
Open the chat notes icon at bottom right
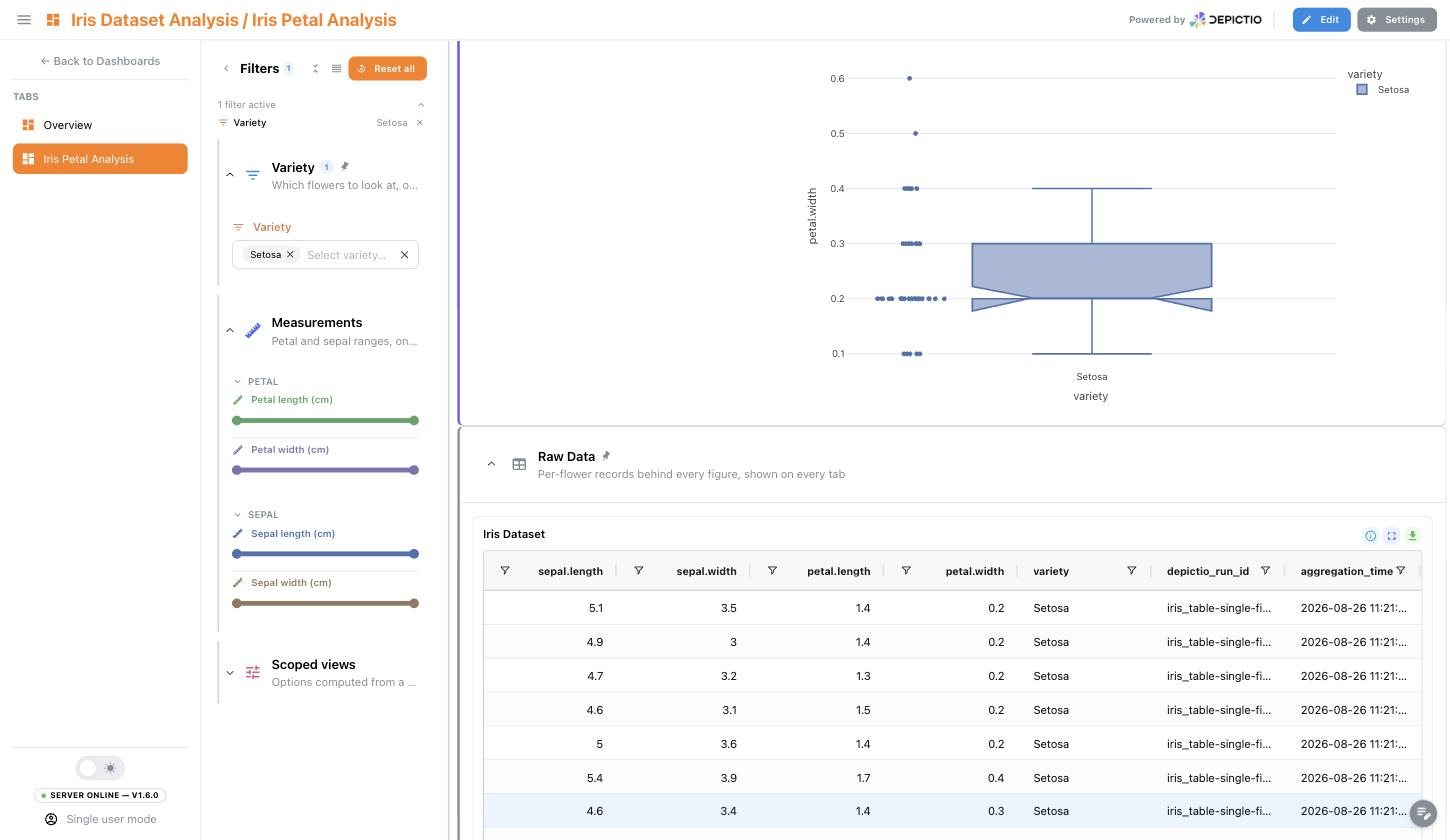(x=1423, y=812)
